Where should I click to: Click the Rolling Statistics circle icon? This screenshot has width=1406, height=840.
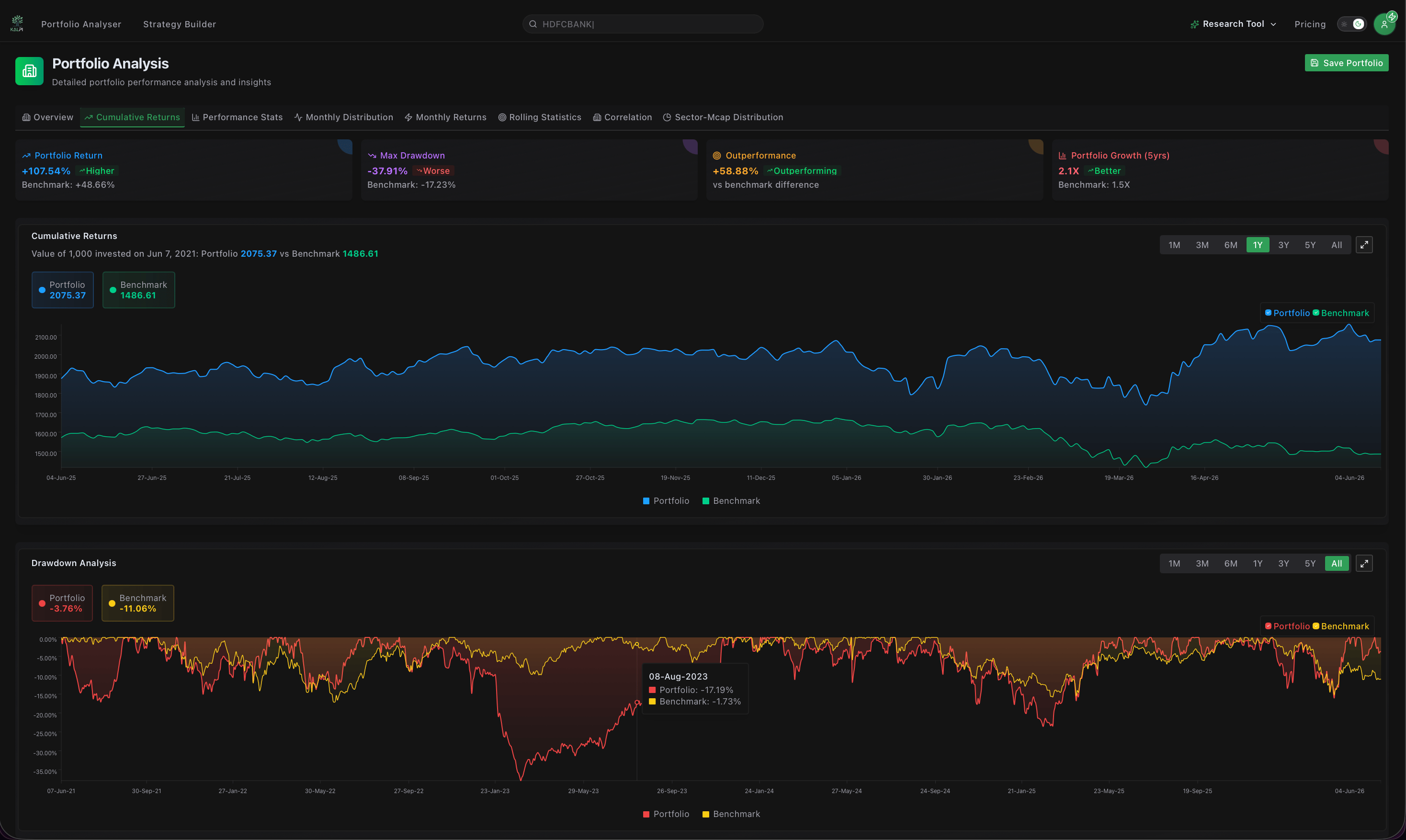[502, 117]
